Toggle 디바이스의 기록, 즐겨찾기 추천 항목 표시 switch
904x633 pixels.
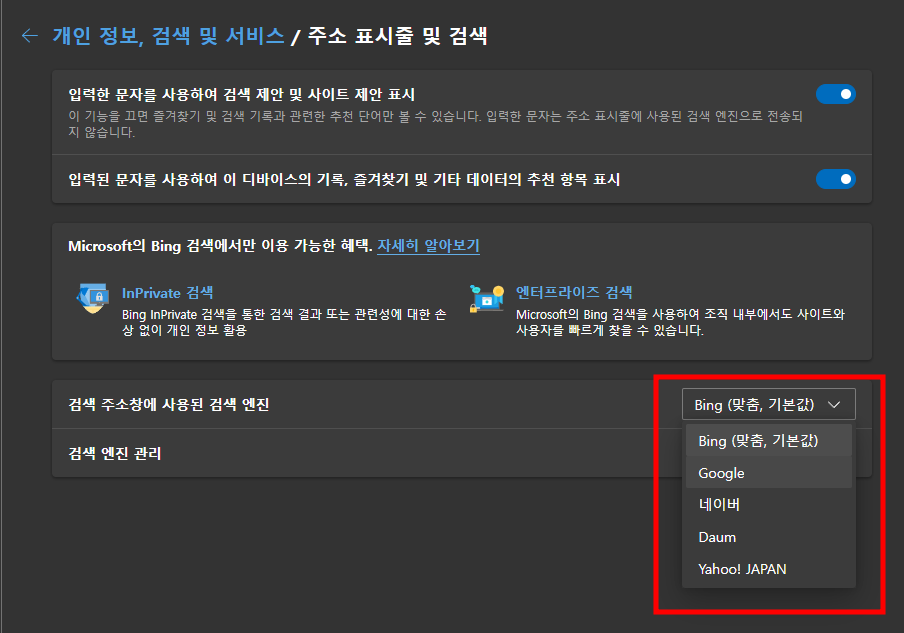835,179
